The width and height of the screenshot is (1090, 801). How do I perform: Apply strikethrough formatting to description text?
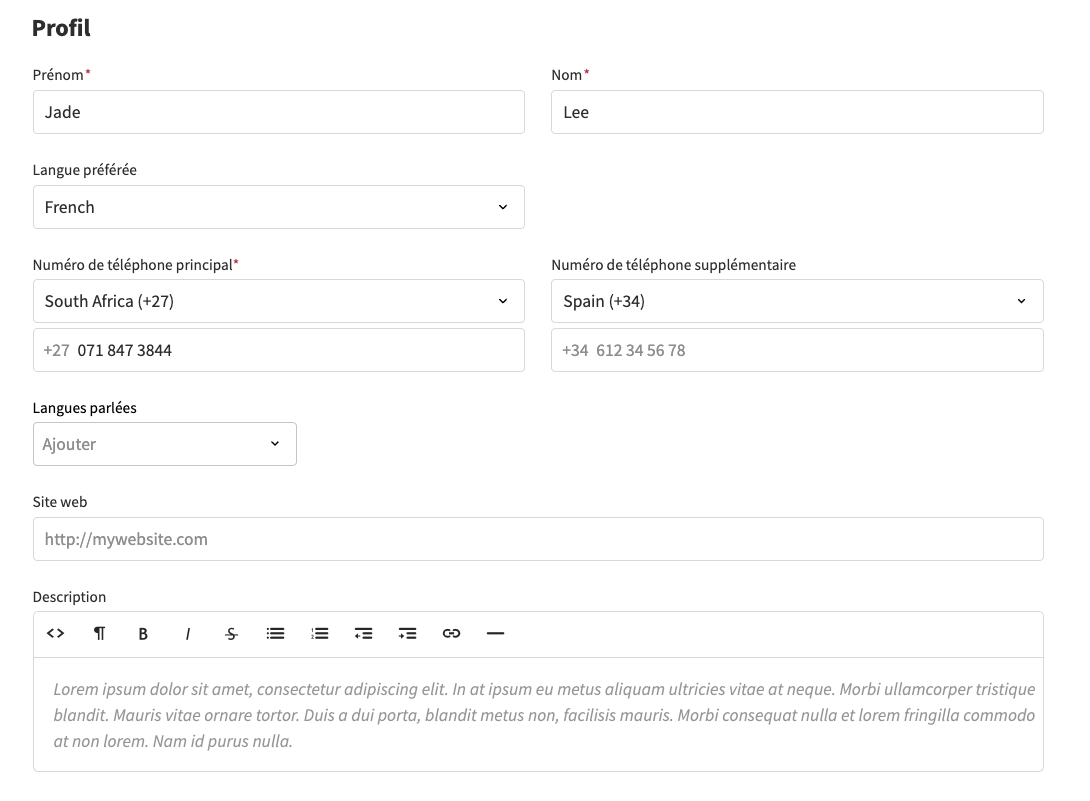[x=231, y=633]
